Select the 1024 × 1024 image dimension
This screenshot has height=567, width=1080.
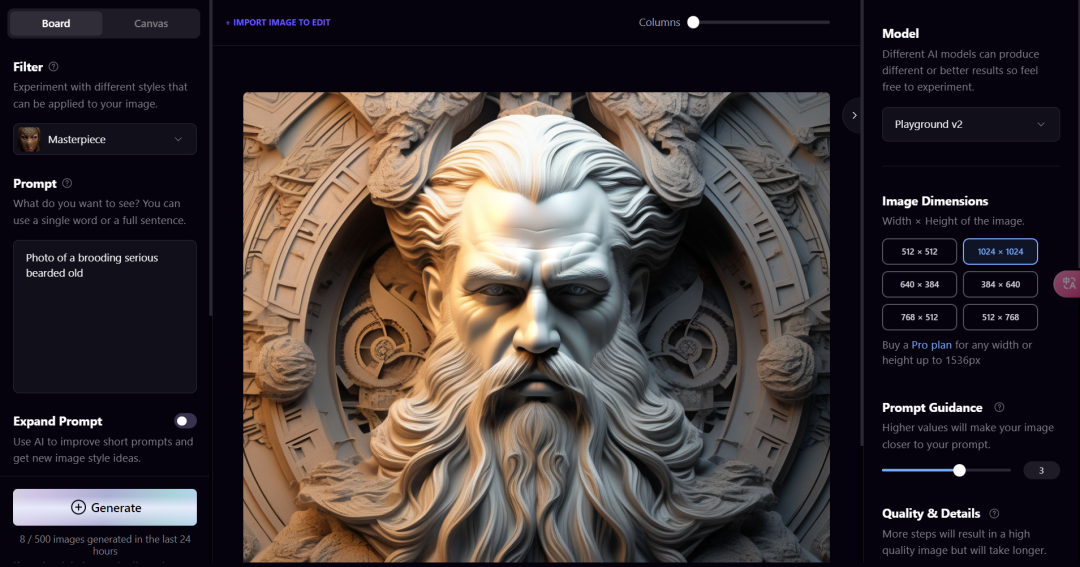(1000, 251)
